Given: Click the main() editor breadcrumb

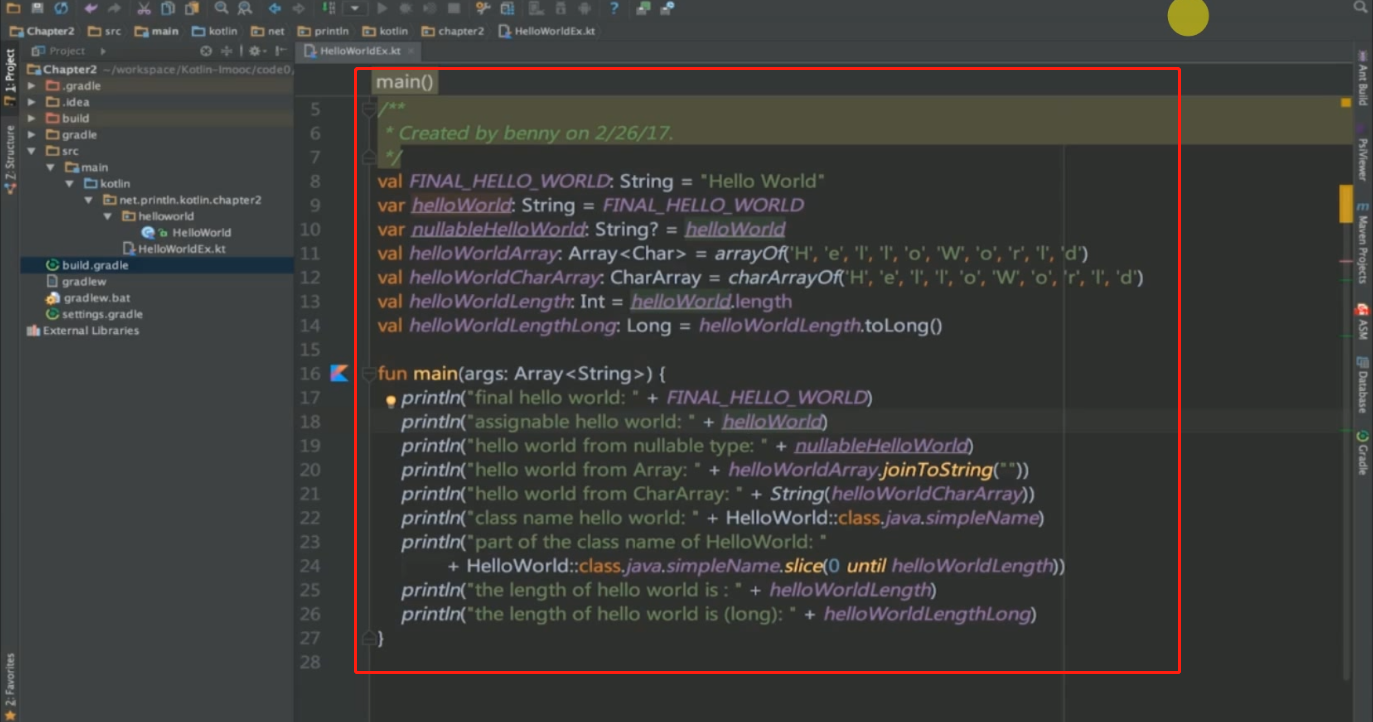Looking at the screenshot, I should point(405,82).
